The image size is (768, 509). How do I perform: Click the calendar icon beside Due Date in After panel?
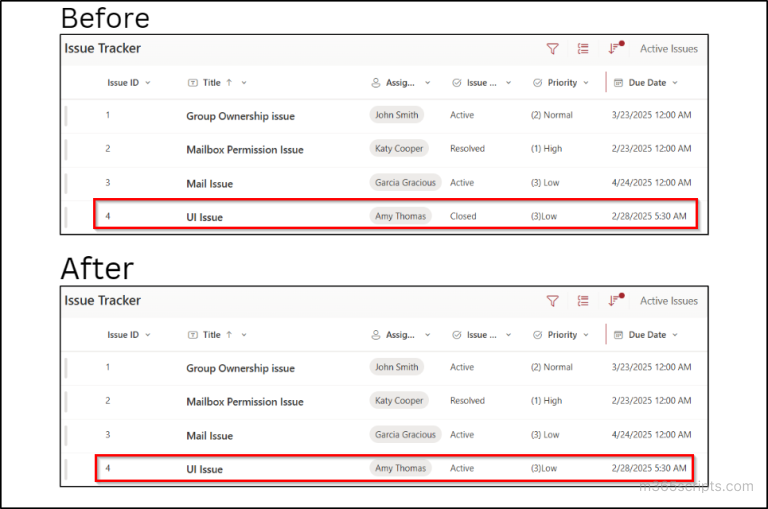(x=619, y=335)
